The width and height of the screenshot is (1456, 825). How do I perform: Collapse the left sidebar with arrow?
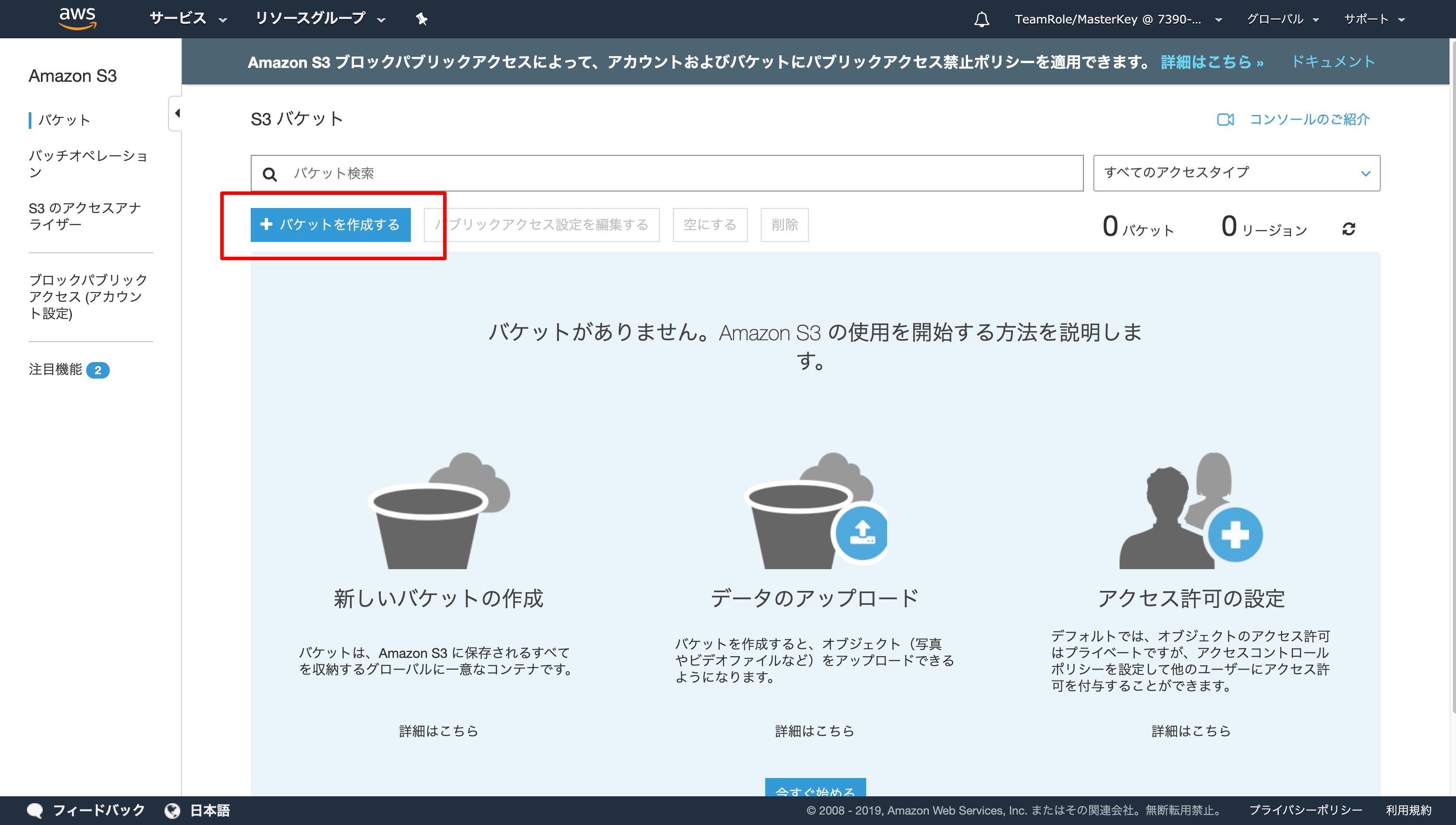(x=176, y=113)
